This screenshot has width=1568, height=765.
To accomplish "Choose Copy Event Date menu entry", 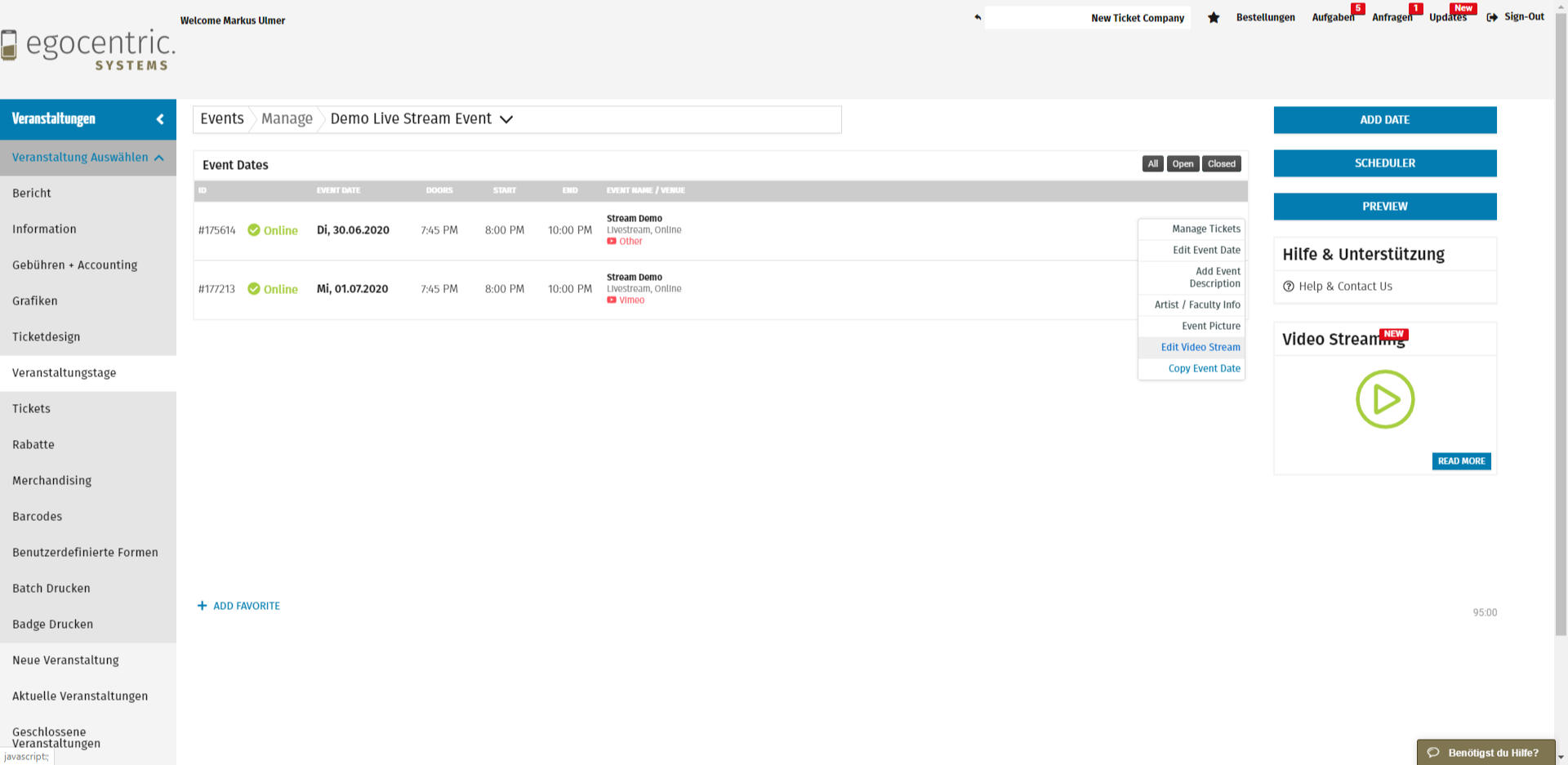I will pos(1204,368).
